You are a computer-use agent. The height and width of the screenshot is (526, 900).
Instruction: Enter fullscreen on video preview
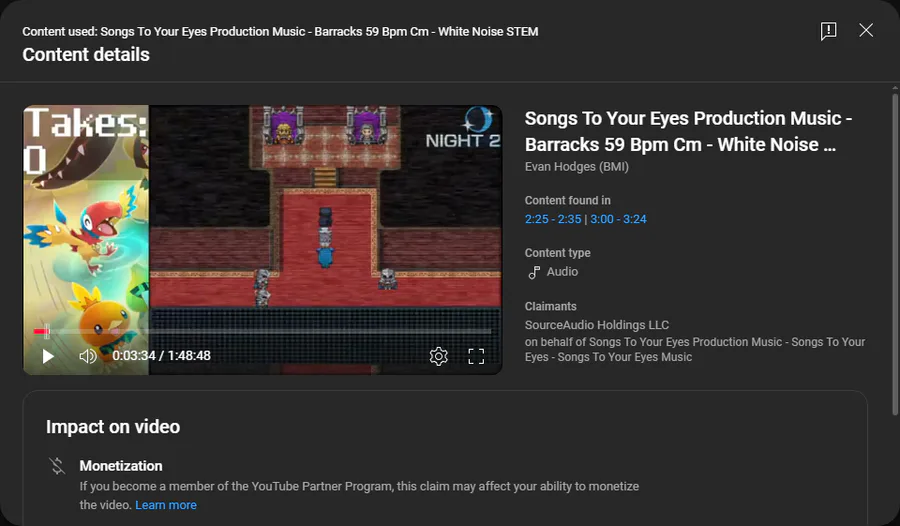(x=476, y=357)
